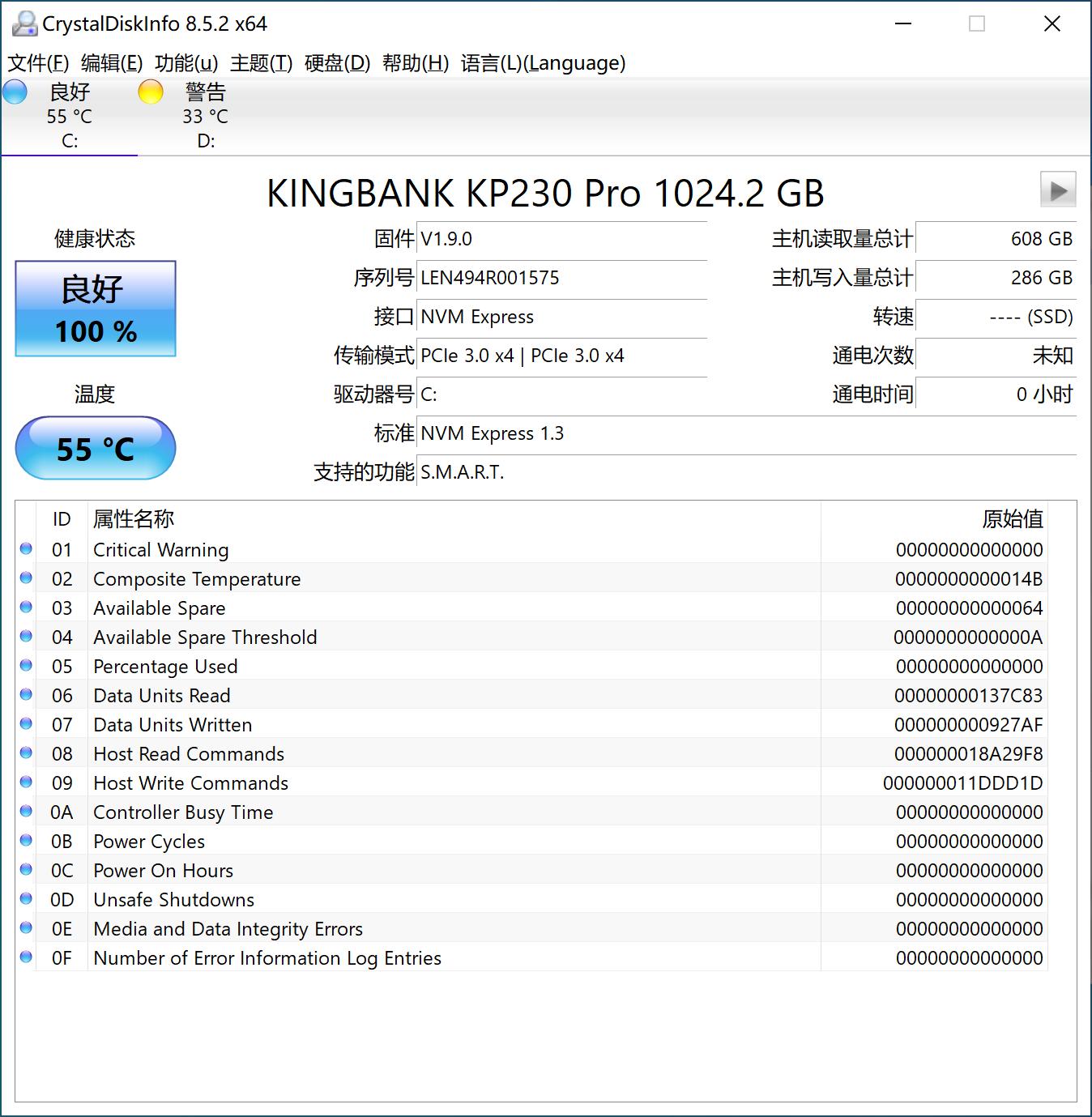Click the yellow warning indicator above D:
The width and height of the screenshot is (1092, 1117).
coord(150,92)
